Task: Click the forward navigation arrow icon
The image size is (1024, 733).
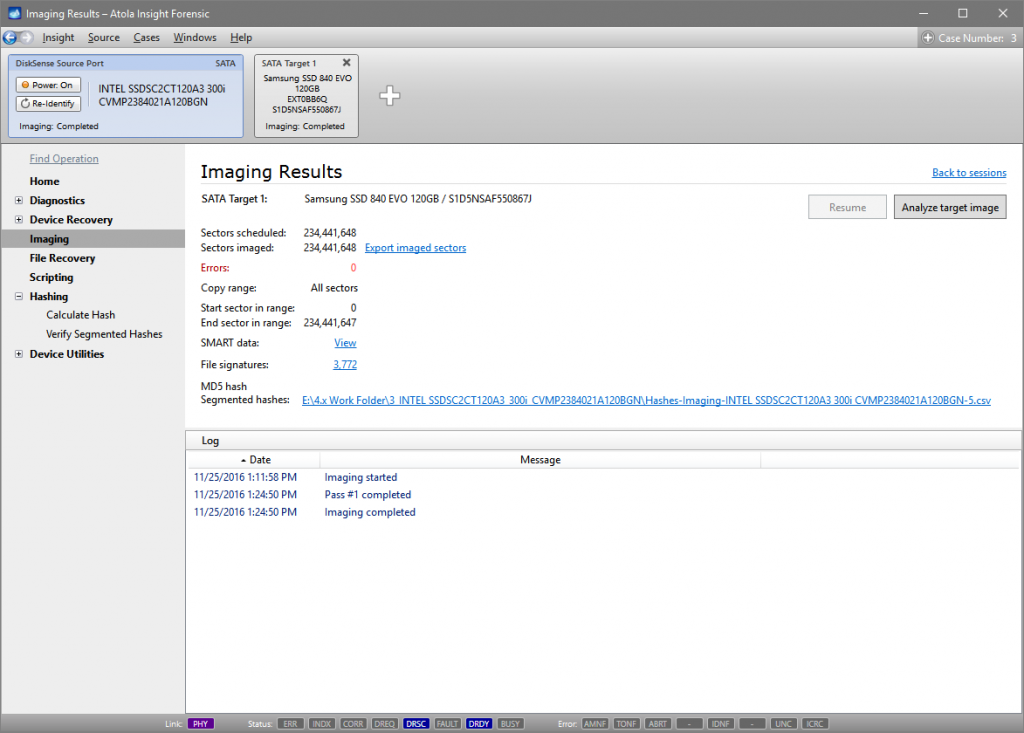Action: [24, 36]
